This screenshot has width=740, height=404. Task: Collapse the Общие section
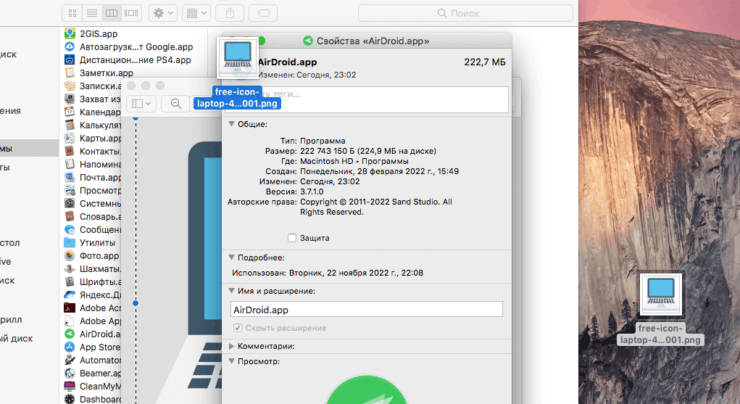point(233,124)
